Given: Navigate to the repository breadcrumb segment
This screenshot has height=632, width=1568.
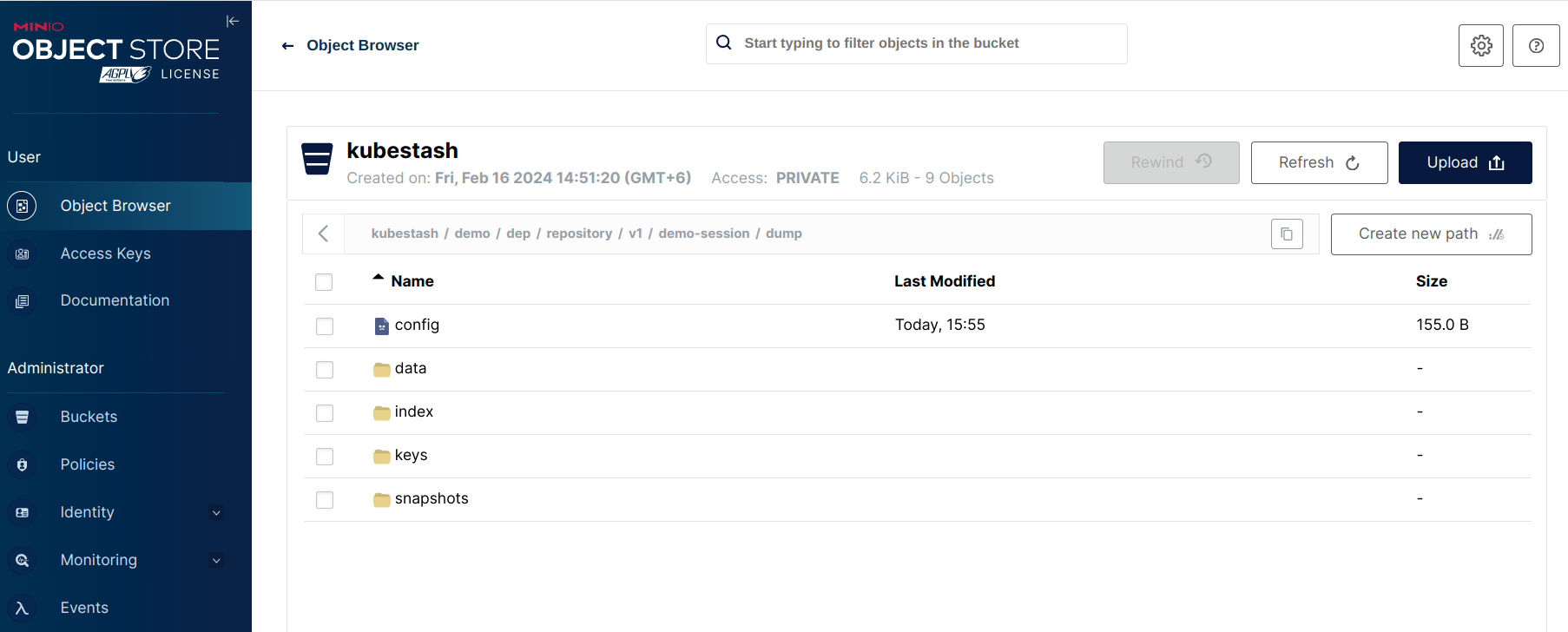Looking at the screenshot, I should click(x=578, y=234).
